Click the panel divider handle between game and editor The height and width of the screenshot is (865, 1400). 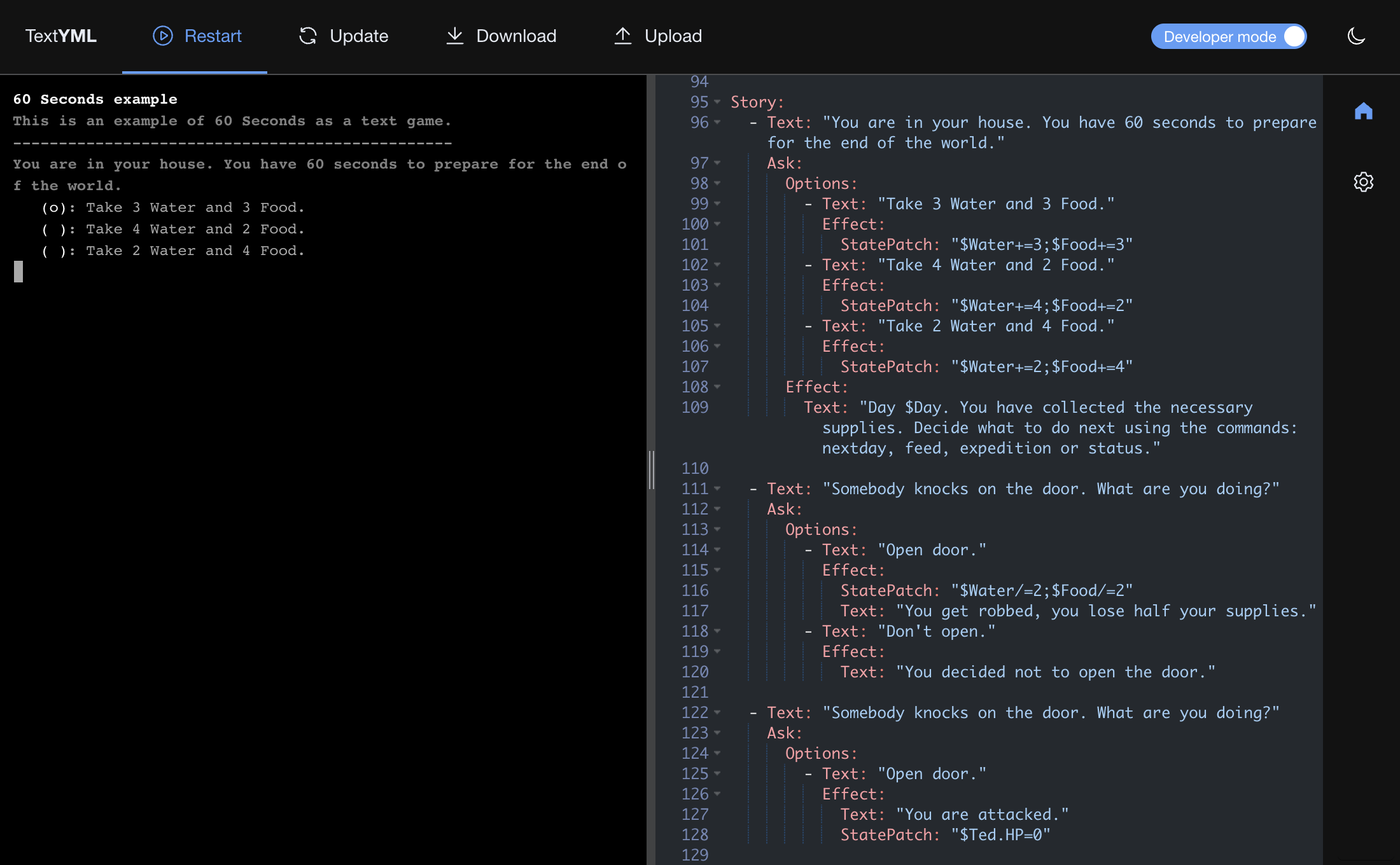click(652, 469)
